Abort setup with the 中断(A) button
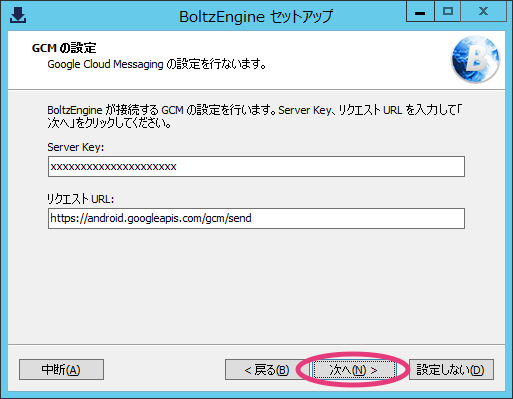This screenshot has width=513, height=399. 61,369
